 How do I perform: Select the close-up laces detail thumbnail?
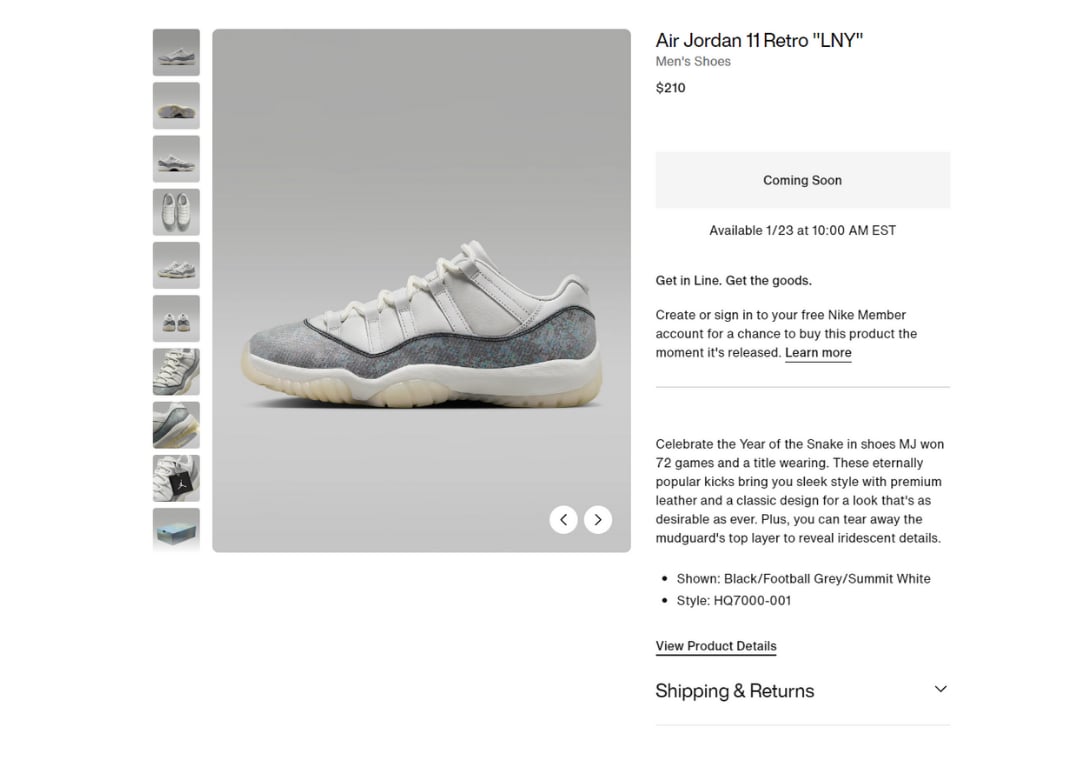pyautogui.click(x=176, y=372)
